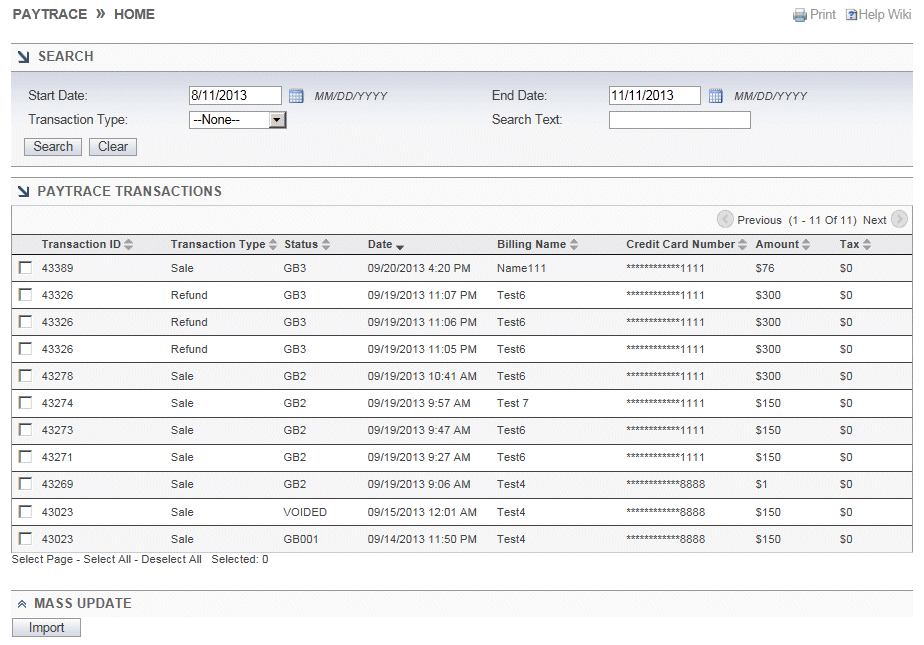Click the Deselect All link
The height and width of the screenshot is (645, 924).
(171, 560)
